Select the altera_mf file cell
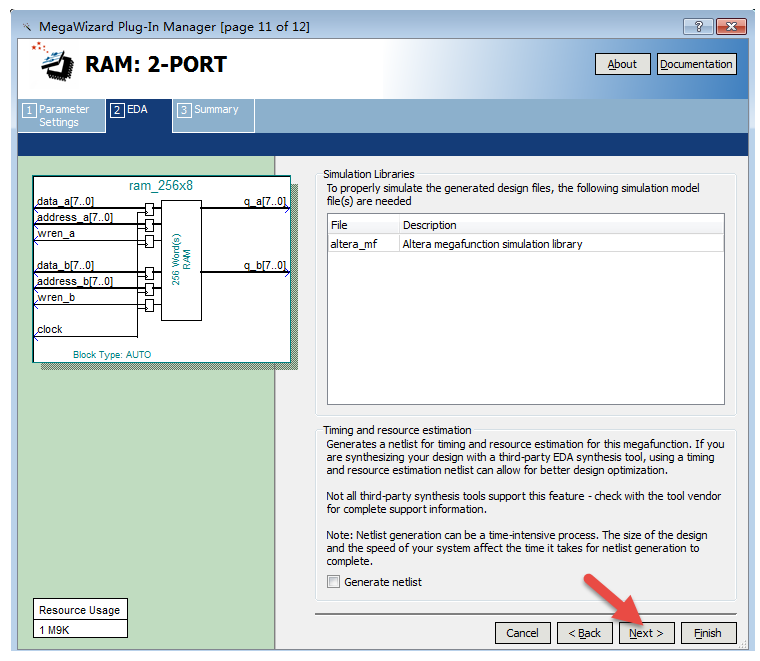 tap(364, 244)
